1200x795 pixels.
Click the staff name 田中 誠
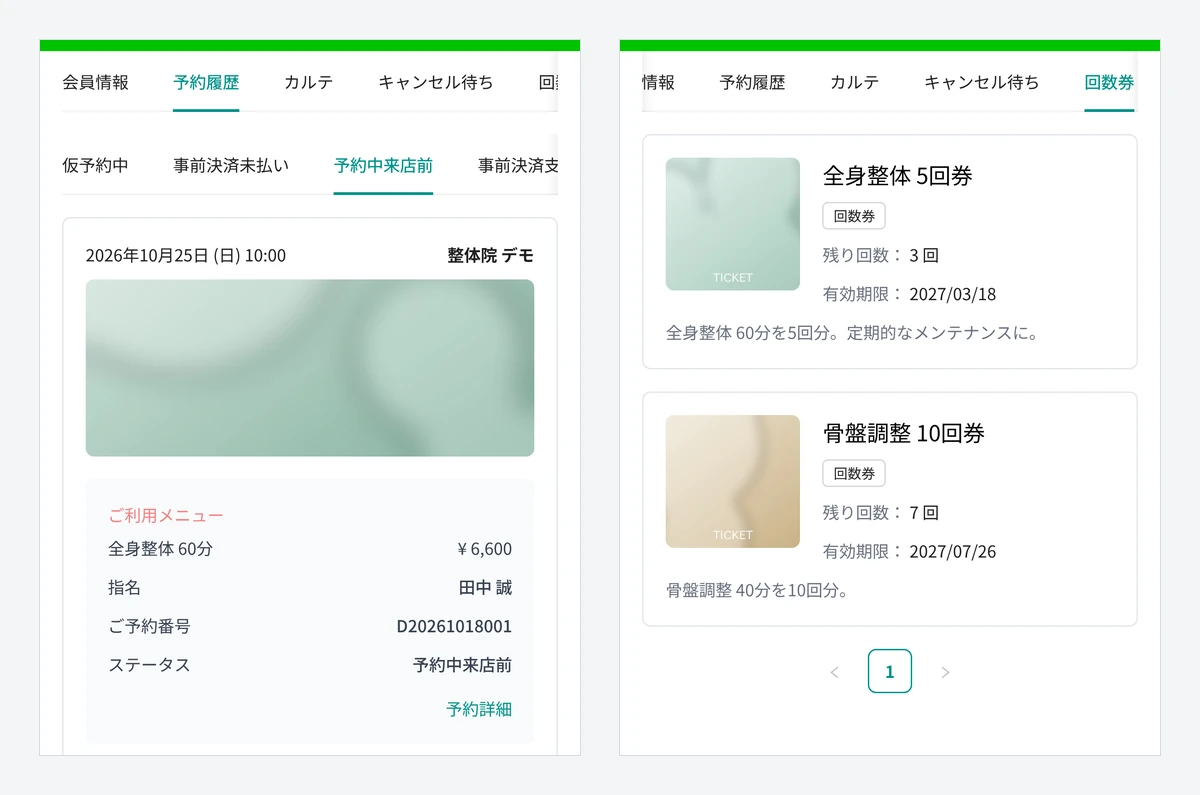[x=486, y=588]
